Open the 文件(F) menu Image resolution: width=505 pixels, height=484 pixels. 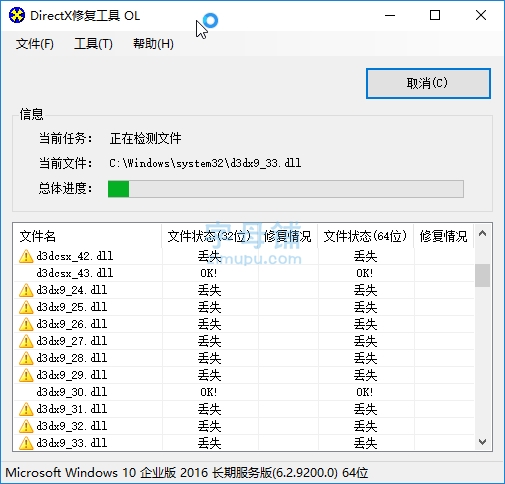(x=35, y=44)
